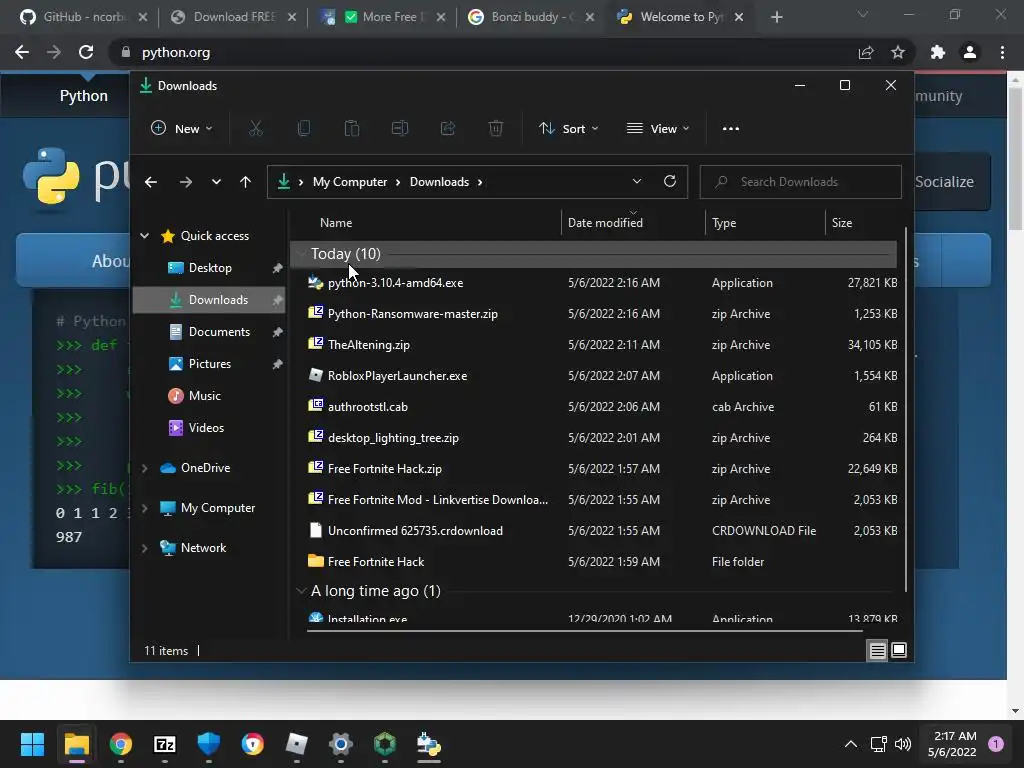Sort files by Type column header
The width and height of the screenshot is (1024, 768).
[724, 223]
